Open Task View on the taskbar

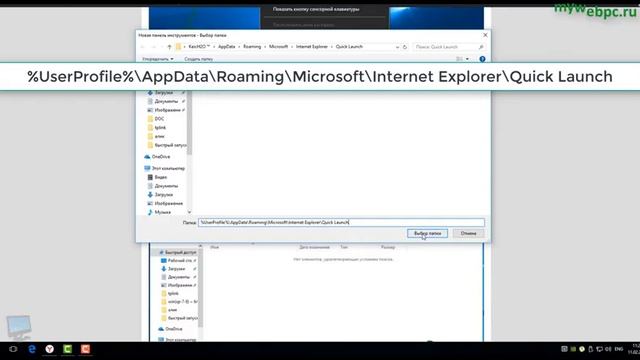pyautogui.click(x=13, y=349)
